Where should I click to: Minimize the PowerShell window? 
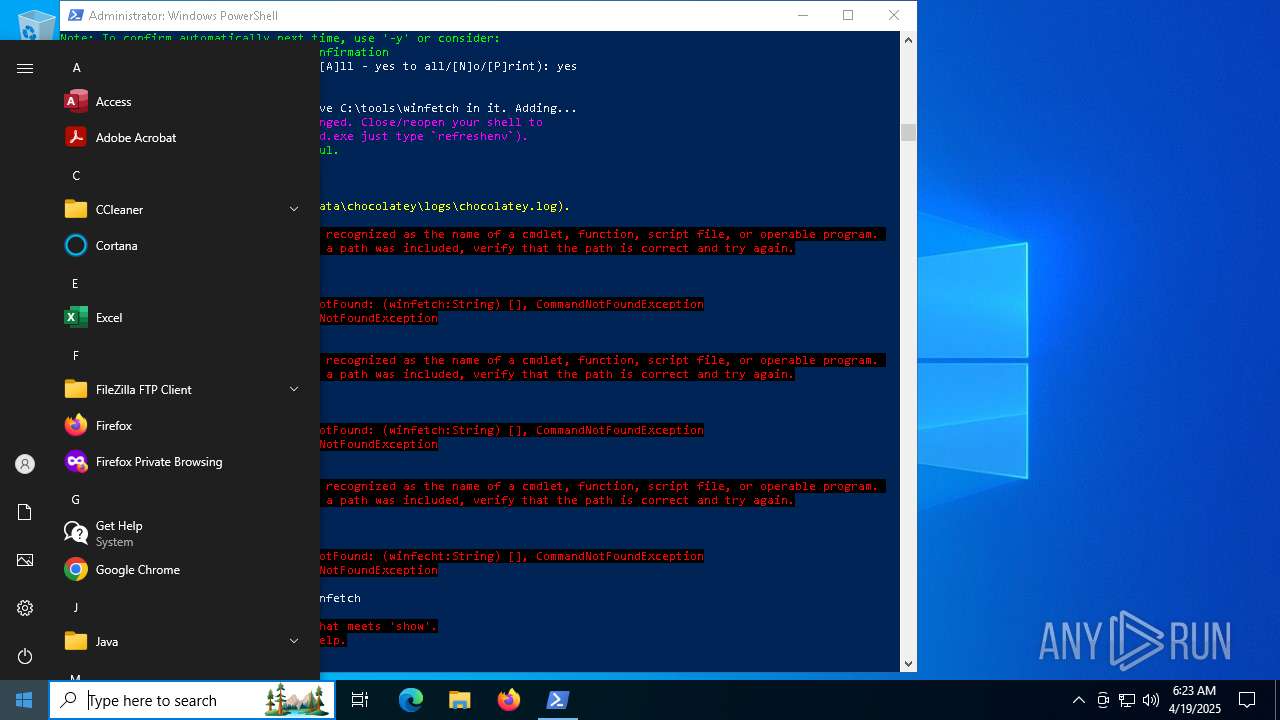tap(803, 15)
